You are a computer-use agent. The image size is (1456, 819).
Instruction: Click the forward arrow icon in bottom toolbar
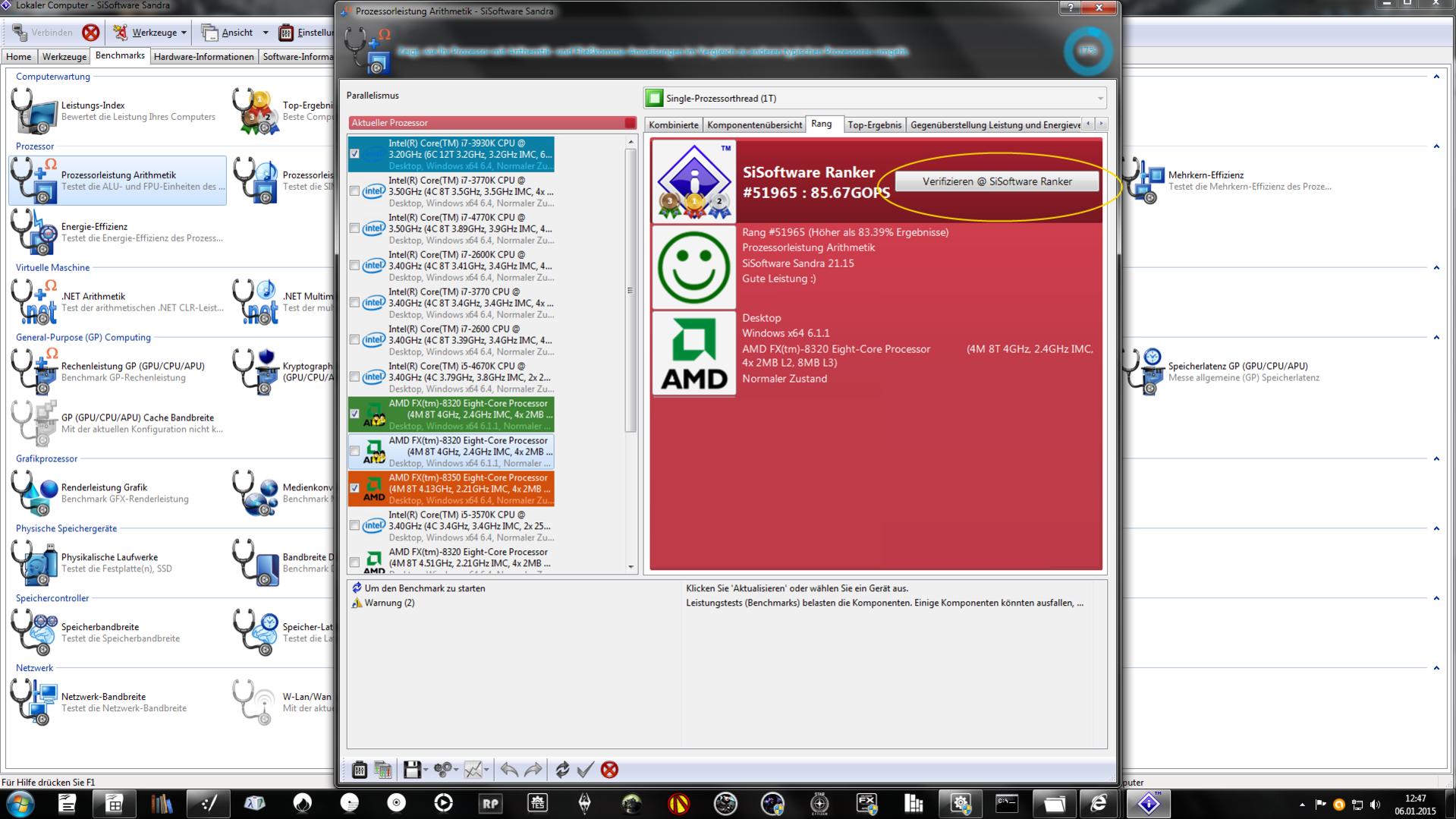point(533,770)
